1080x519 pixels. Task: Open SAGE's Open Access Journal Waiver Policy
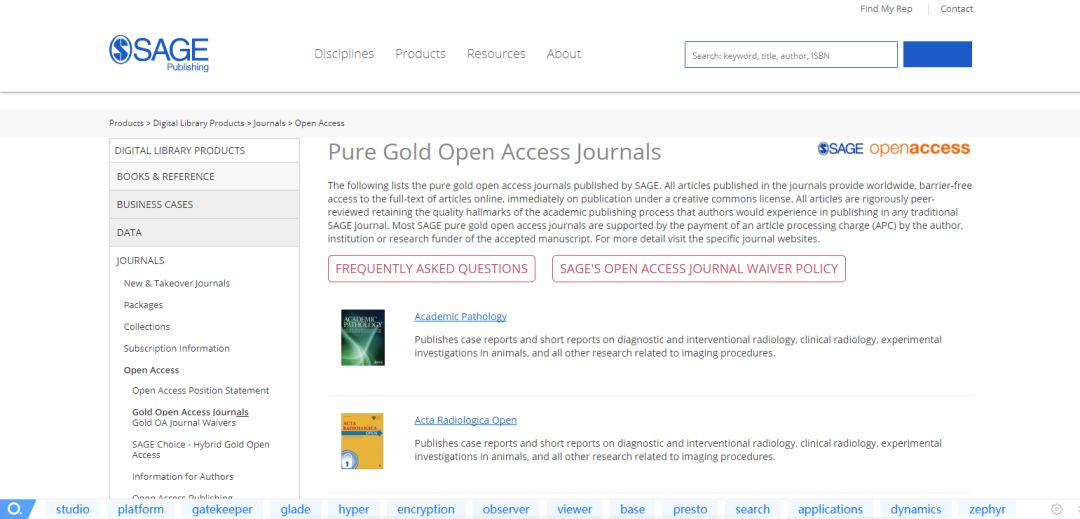coord(698,269)
